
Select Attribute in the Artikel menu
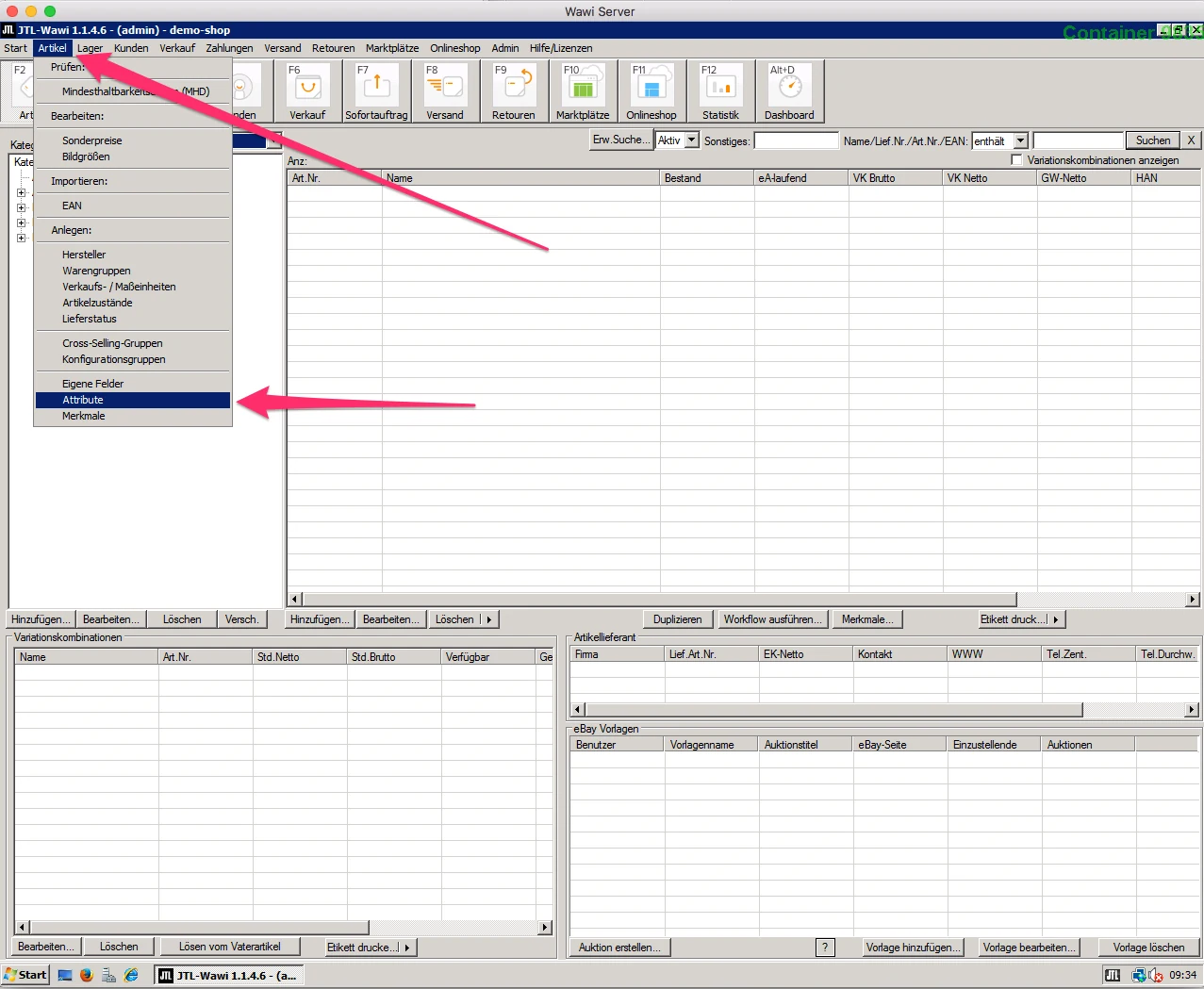pyautogui.click(x=133, y=400)
